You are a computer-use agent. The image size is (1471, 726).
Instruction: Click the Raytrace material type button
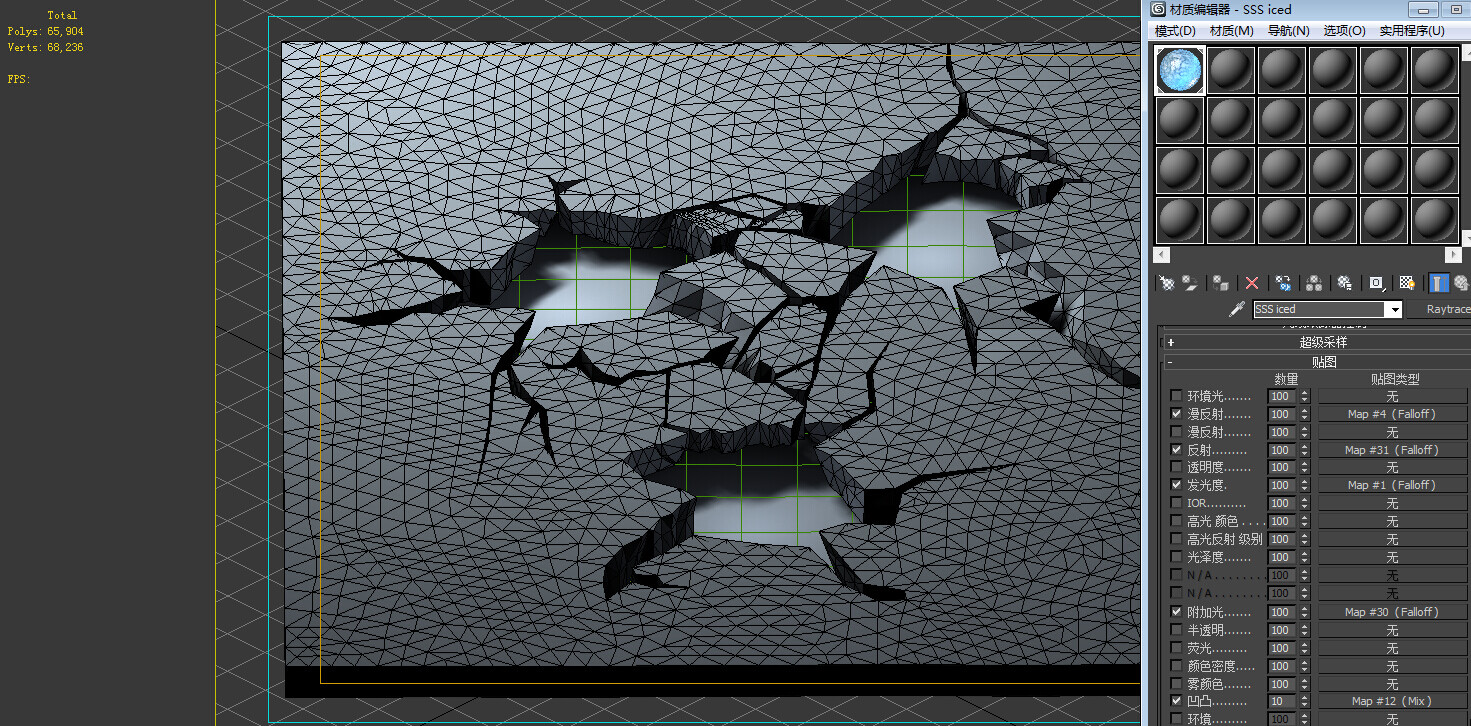coord(1446,309)
